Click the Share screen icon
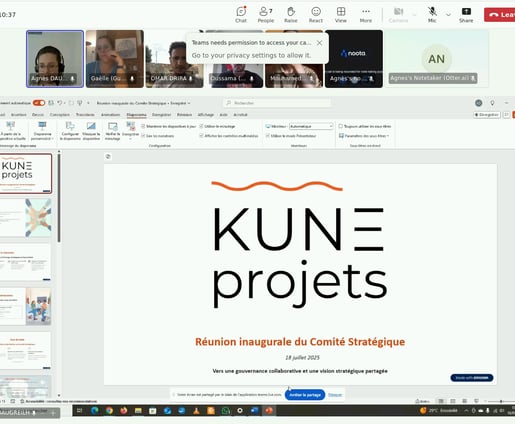The image size is (515, 424). pyautogui.click(x=466, y=15)
